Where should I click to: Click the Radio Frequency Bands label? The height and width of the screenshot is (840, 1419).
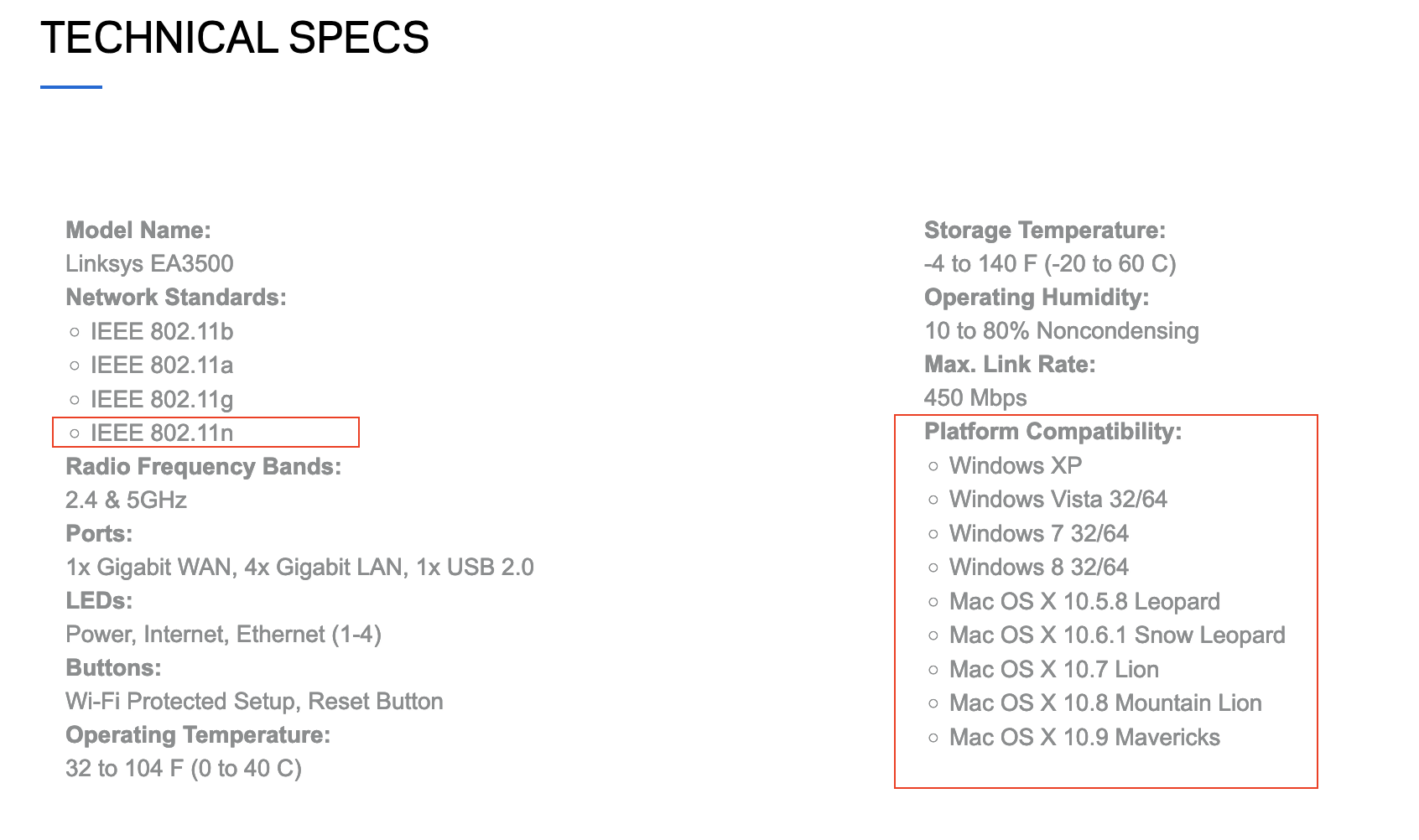[203, 467]
